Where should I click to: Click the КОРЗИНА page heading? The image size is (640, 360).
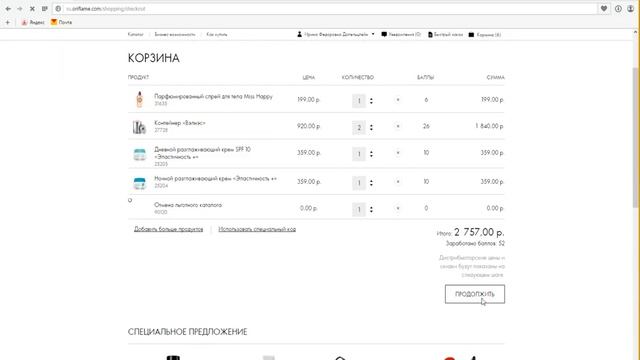point(153,58)
